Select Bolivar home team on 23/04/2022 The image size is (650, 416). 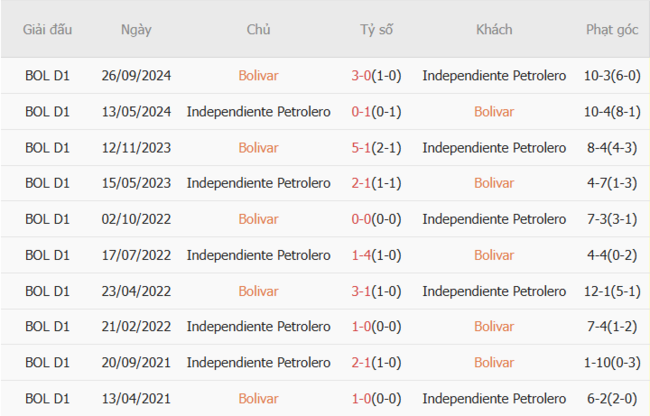258,291
